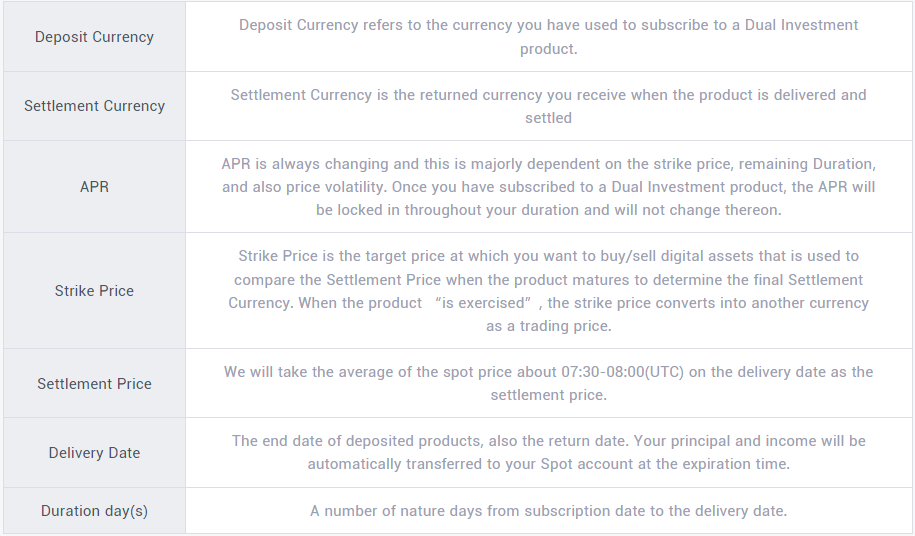Click the phrase "is exercised" in Strike Price

483,303
